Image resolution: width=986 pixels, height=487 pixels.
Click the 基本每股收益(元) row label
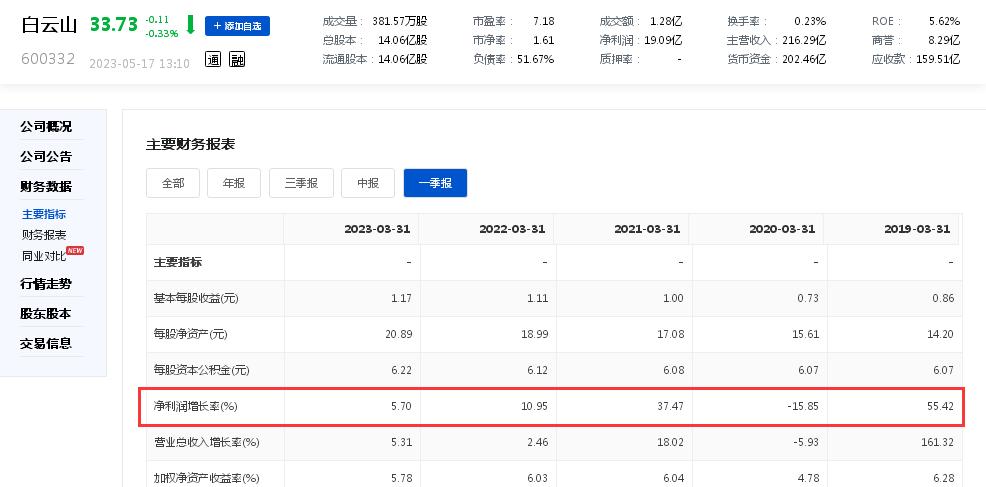coord(196,299)
